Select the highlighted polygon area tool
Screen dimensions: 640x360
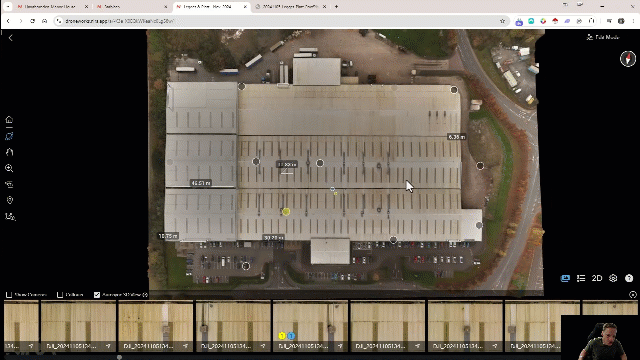point(9,136)
